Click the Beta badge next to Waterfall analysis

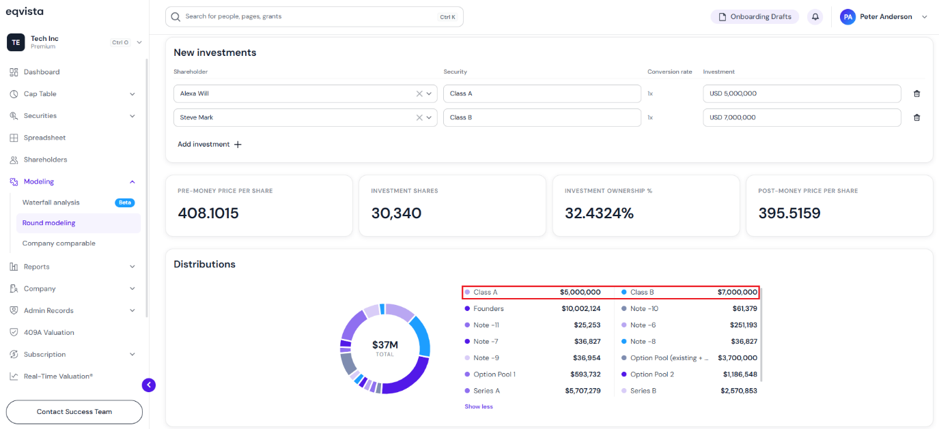point(125,203)
